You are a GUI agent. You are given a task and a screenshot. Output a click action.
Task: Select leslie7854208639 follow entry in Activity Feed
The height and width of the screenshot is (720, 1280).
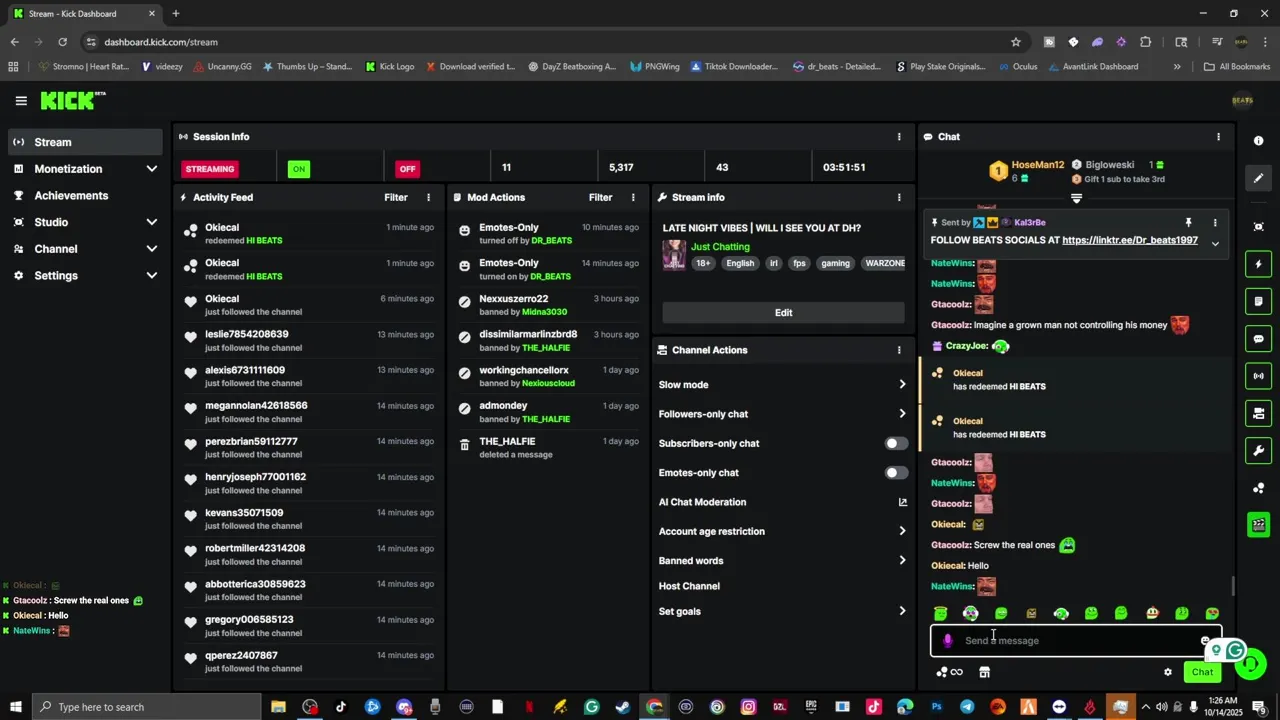point(309,341)
